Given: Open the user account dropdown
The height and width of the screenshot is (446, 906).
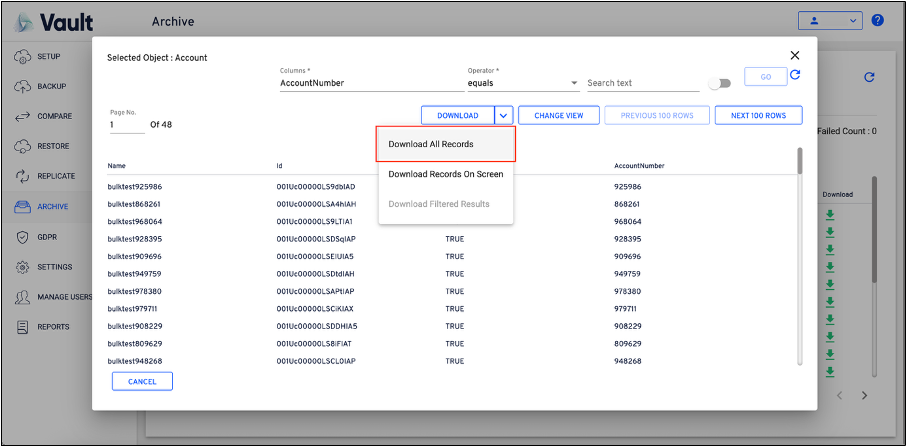Looking at the screenshot, I should [x=829, y=20].
